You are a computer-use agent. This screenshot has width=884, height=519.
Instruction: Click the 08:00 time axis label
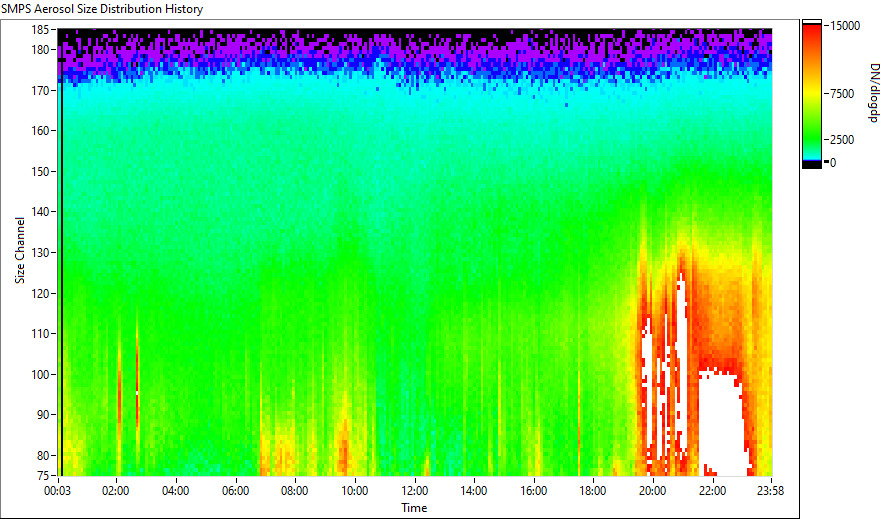[x=294, y=491]
